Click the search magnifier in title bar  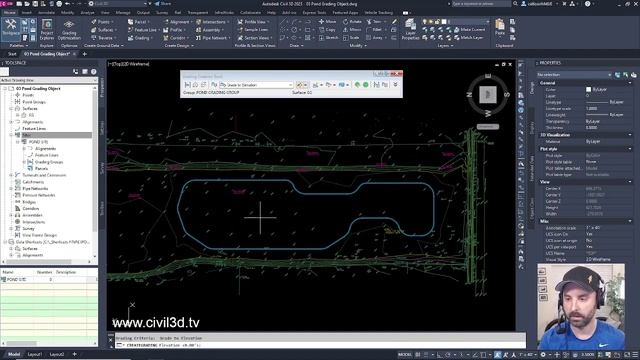[x=515, y=4]
